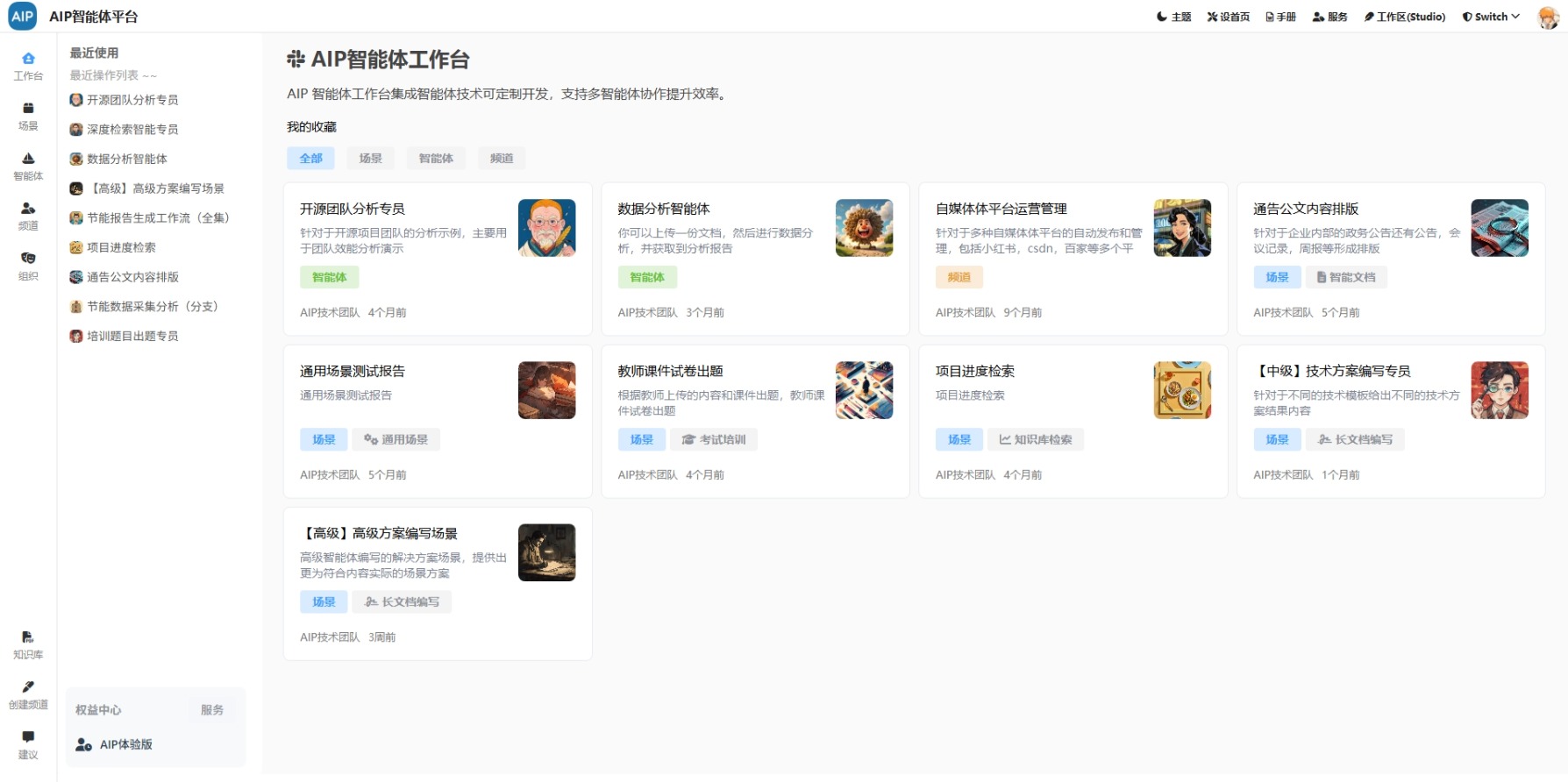1568x782 pixels.
Task: Open 组织 in the left sidebar
Action: pyautogui.click(x=28, y=267)
